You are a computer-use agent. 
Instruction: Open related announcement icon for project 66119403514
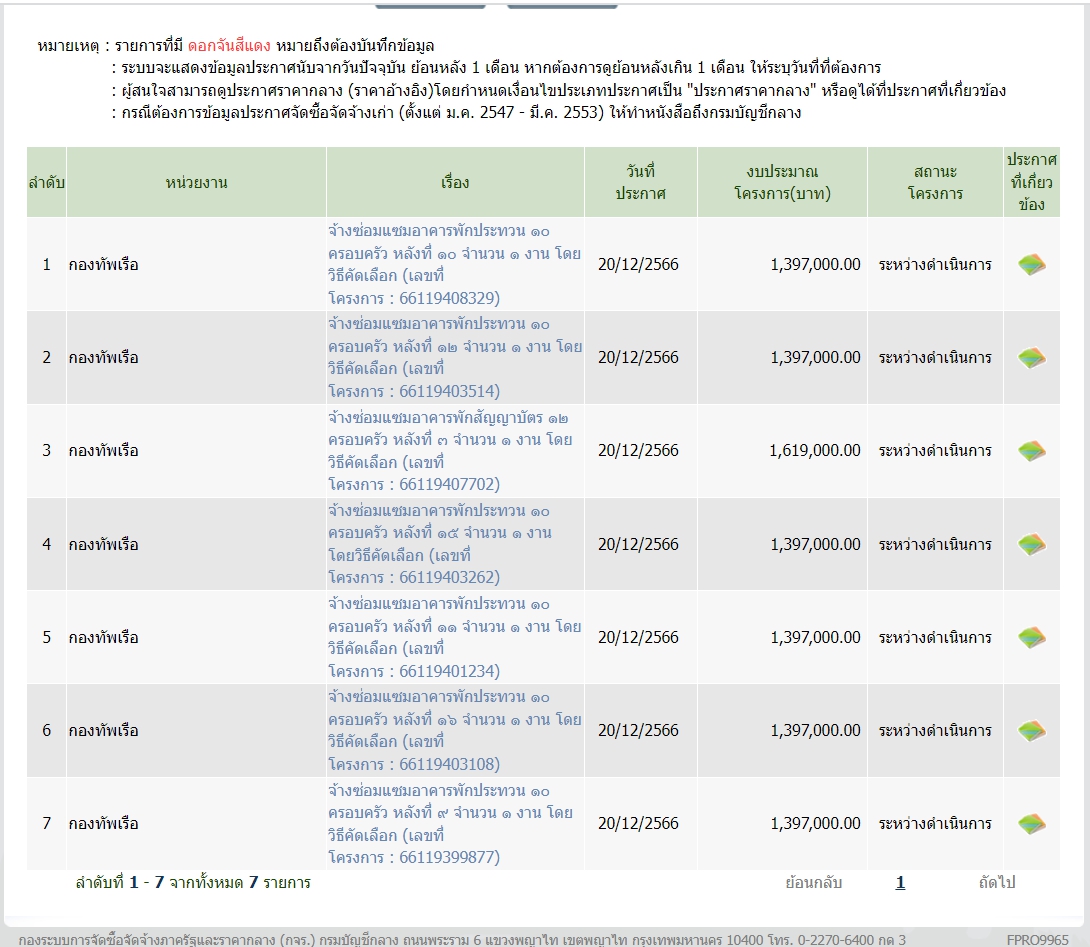point(1032,358)
